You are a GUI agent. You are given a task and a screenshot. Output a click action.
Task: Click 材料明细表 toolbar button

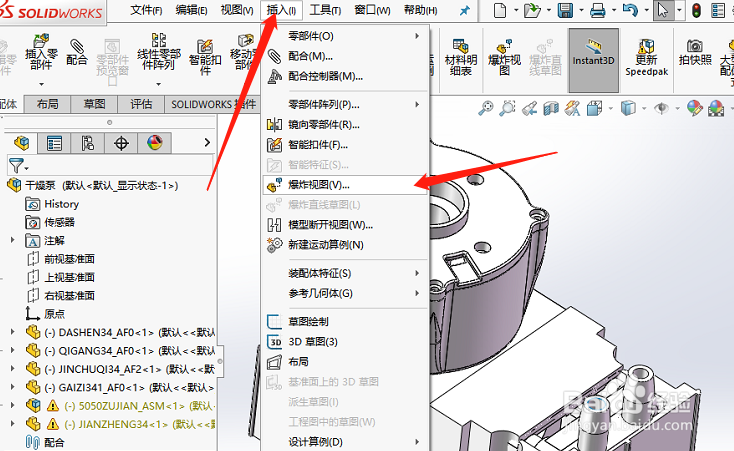[461, 57]
